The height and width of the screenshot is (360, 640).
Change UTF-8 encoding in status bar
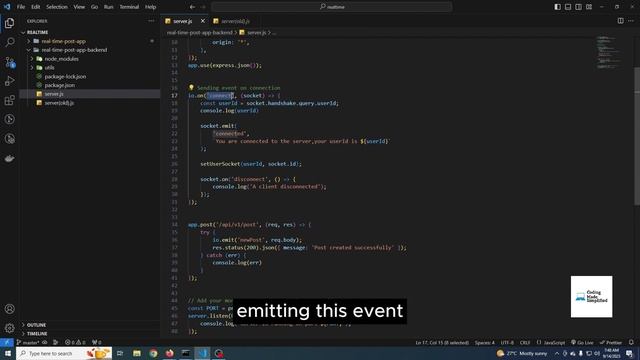pyautogui.click(x=507, y=342)
